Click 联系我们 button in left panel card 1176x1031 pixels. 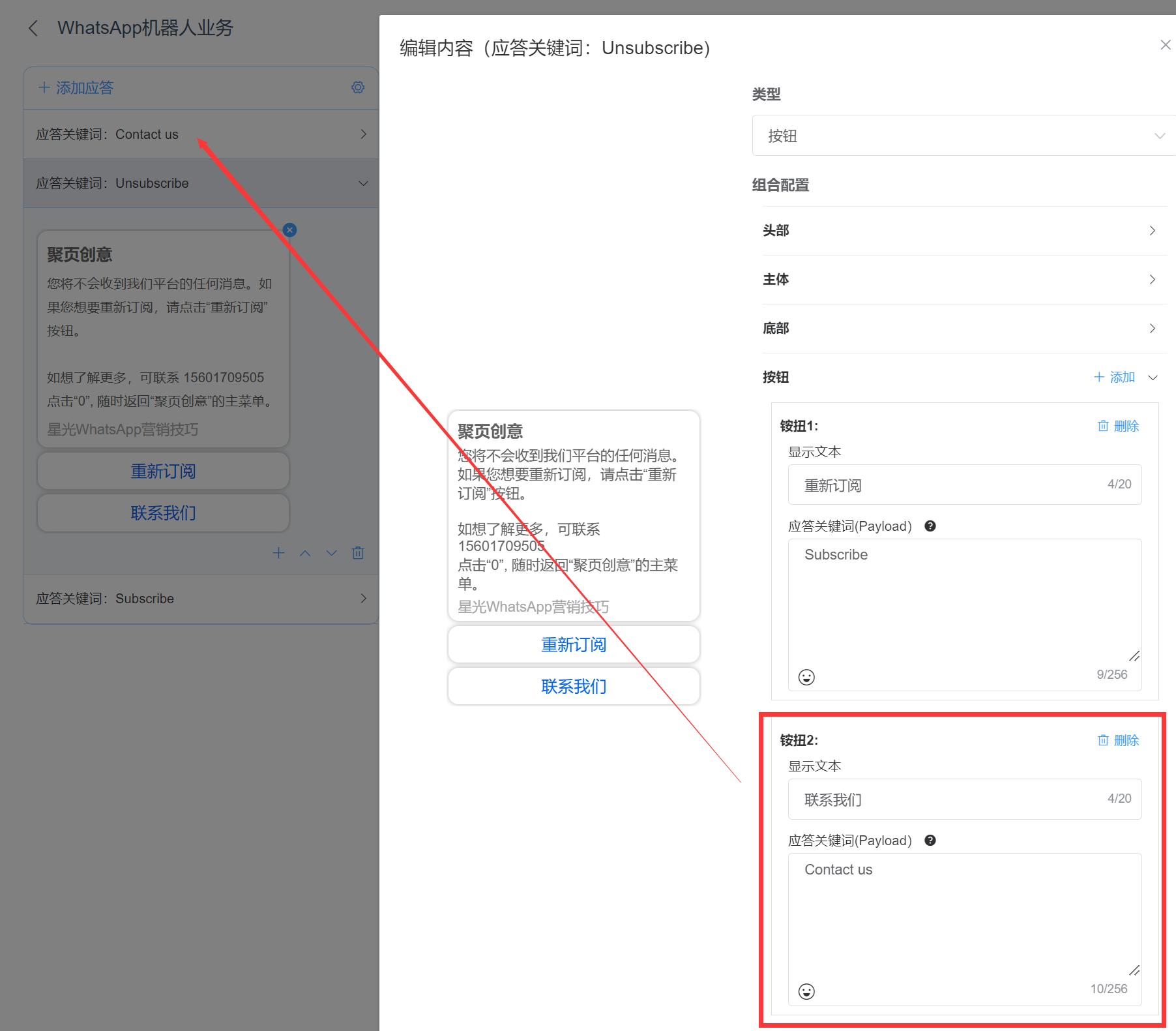coord(163,513)
